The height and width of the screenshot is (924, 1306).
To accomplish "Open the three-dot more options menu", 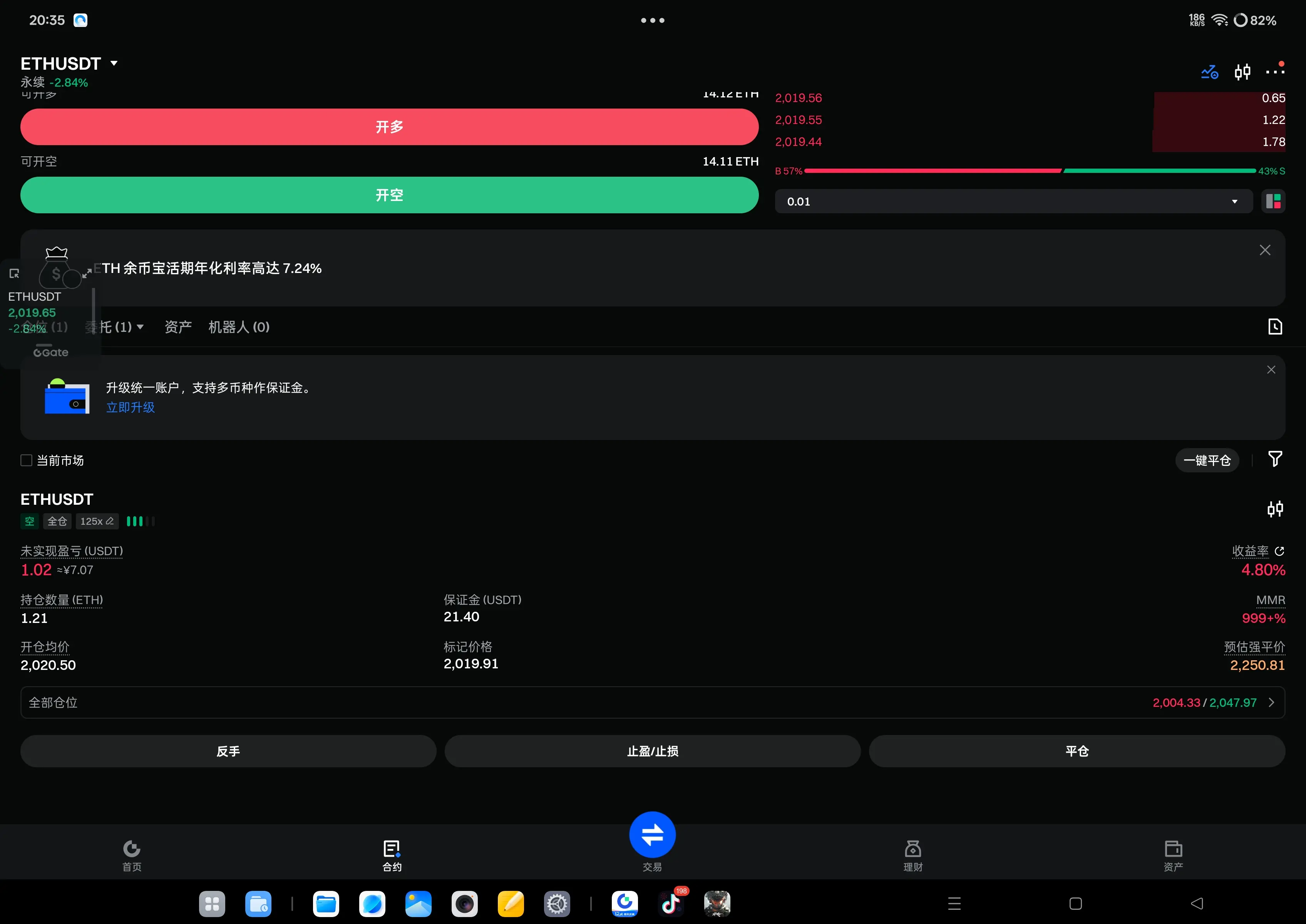I will pos(1275,72).
